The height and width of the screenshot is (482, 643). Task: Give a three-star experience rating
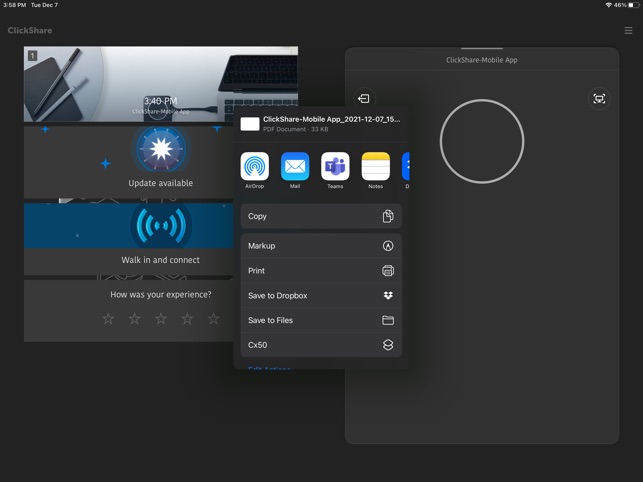(161, 318)
